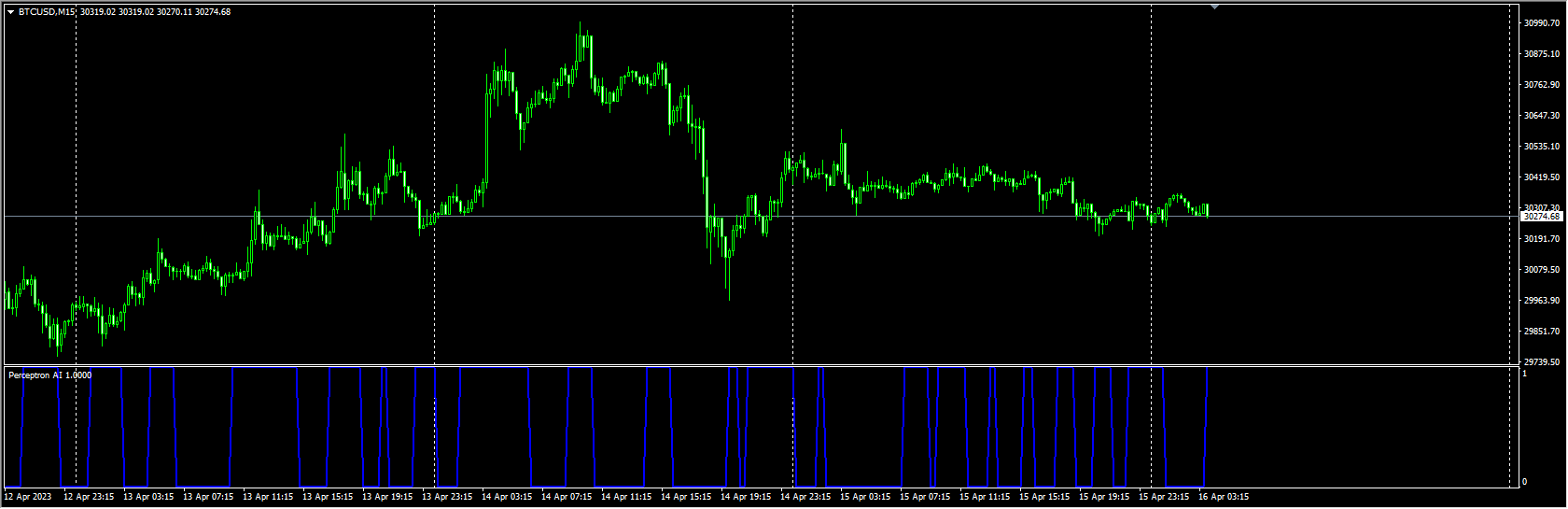Click the 29963.90 price scale label
Screen dimensions: 1568x509
pos(1542,301)
